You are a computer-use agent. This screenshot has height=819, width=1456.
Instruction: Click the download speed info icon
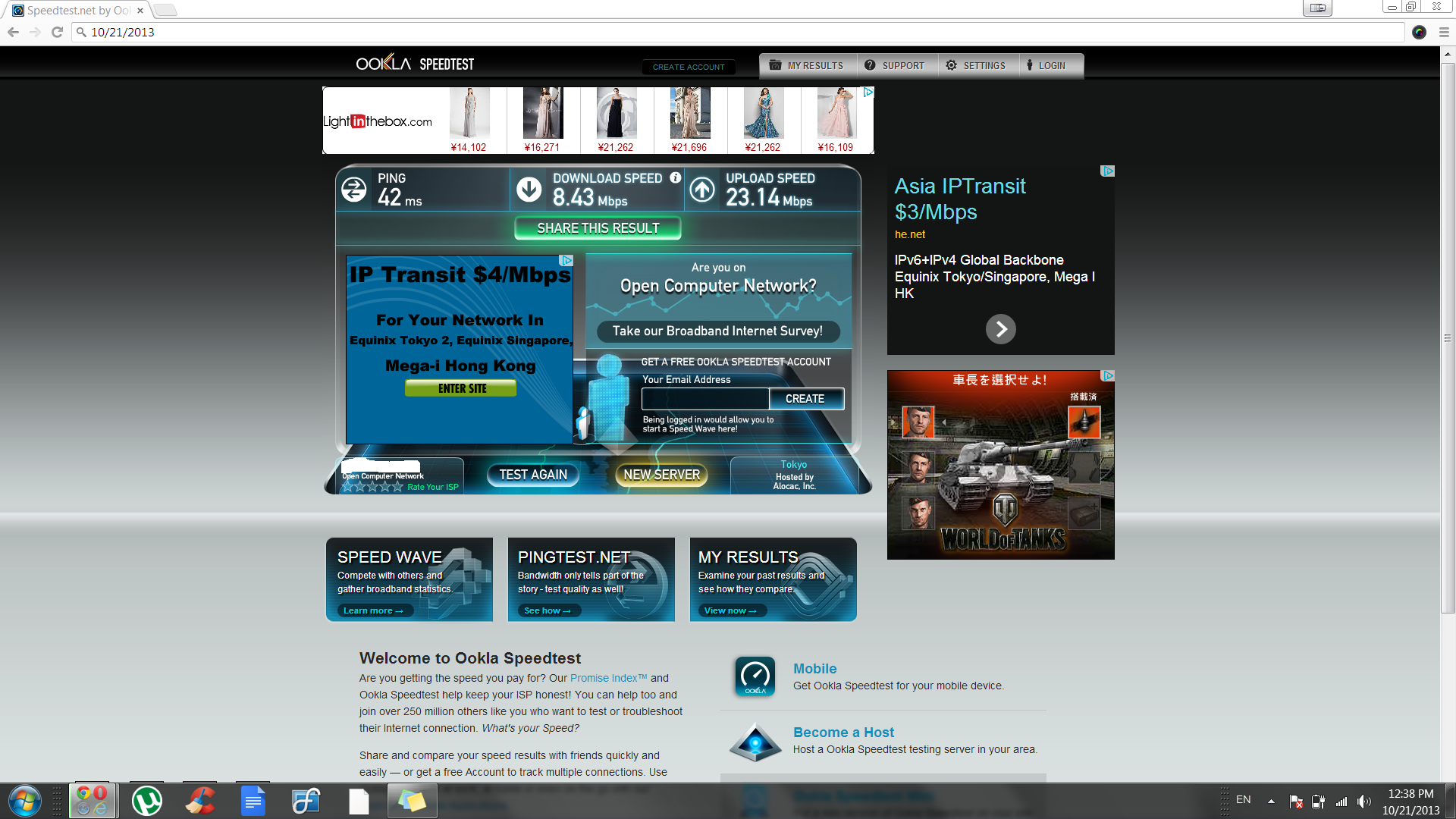[675, 177]
